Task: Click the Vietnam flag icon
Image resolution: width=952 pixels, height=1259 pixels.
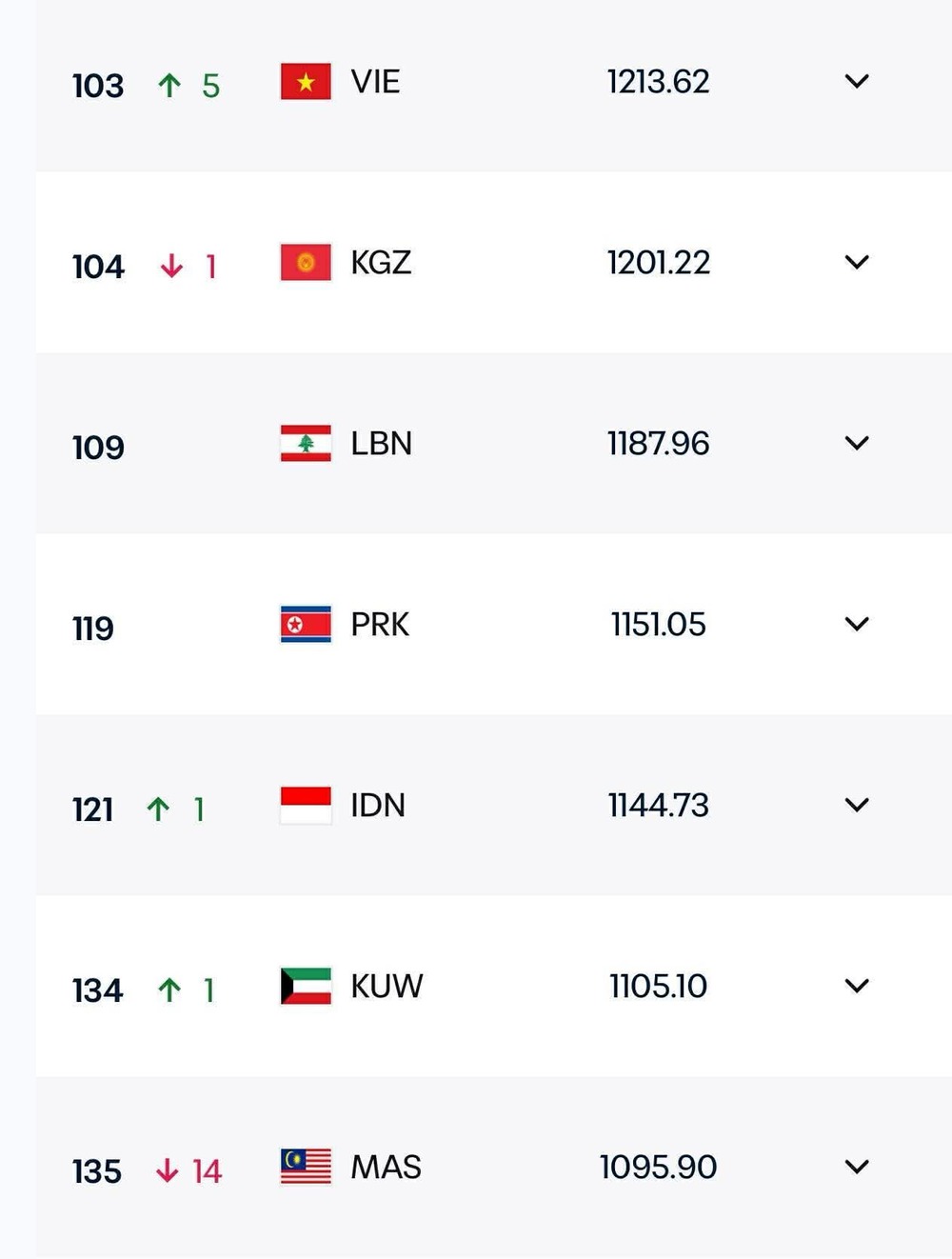Action: (x=303, y=82)
